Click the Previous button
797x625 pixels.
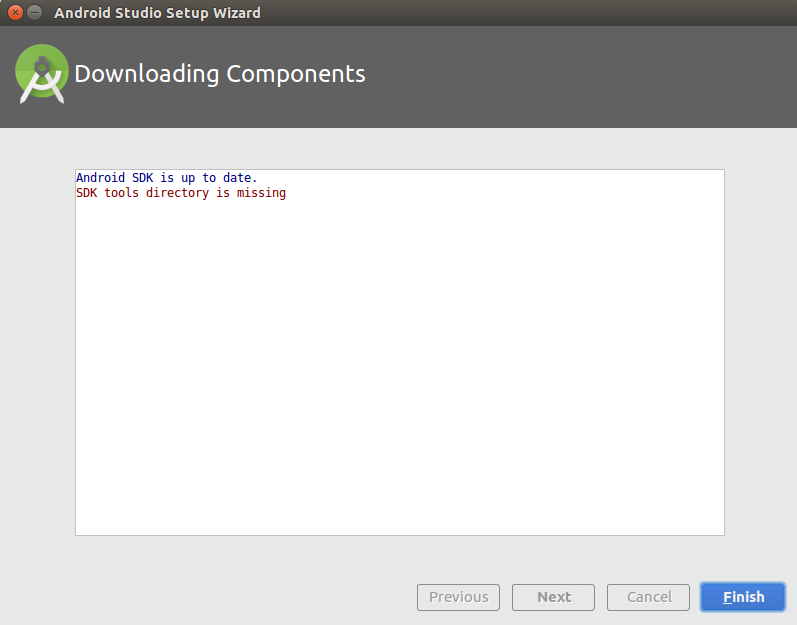click(x=458, y=597)
